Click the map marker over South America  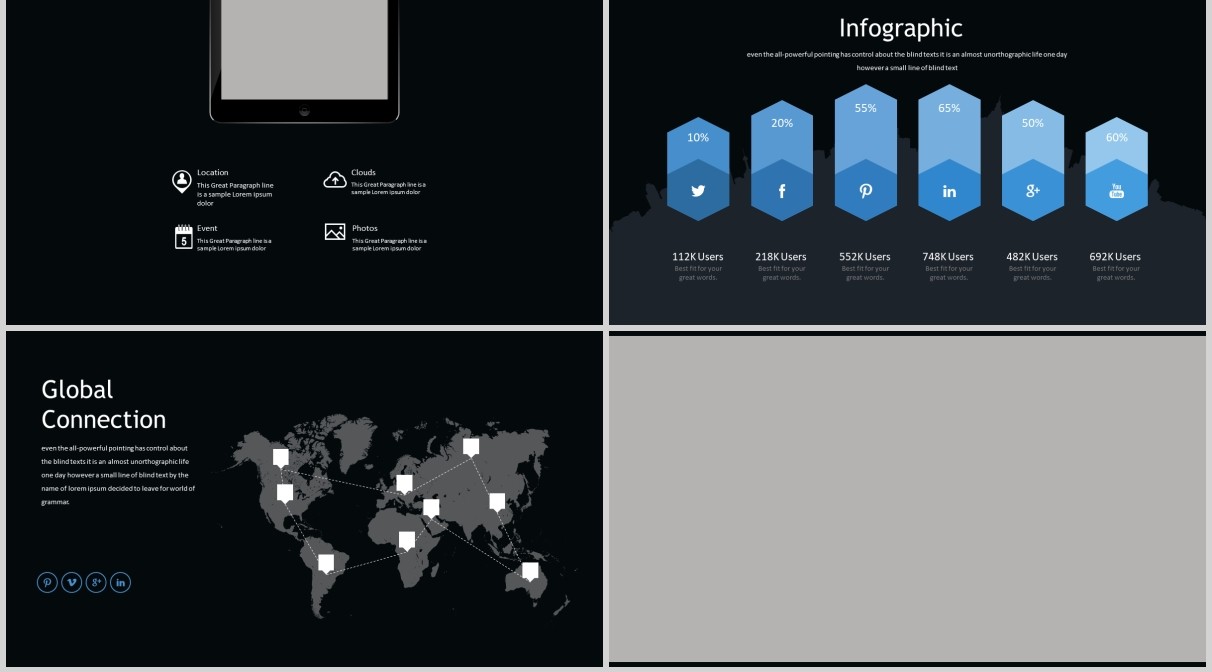(326, 564)
